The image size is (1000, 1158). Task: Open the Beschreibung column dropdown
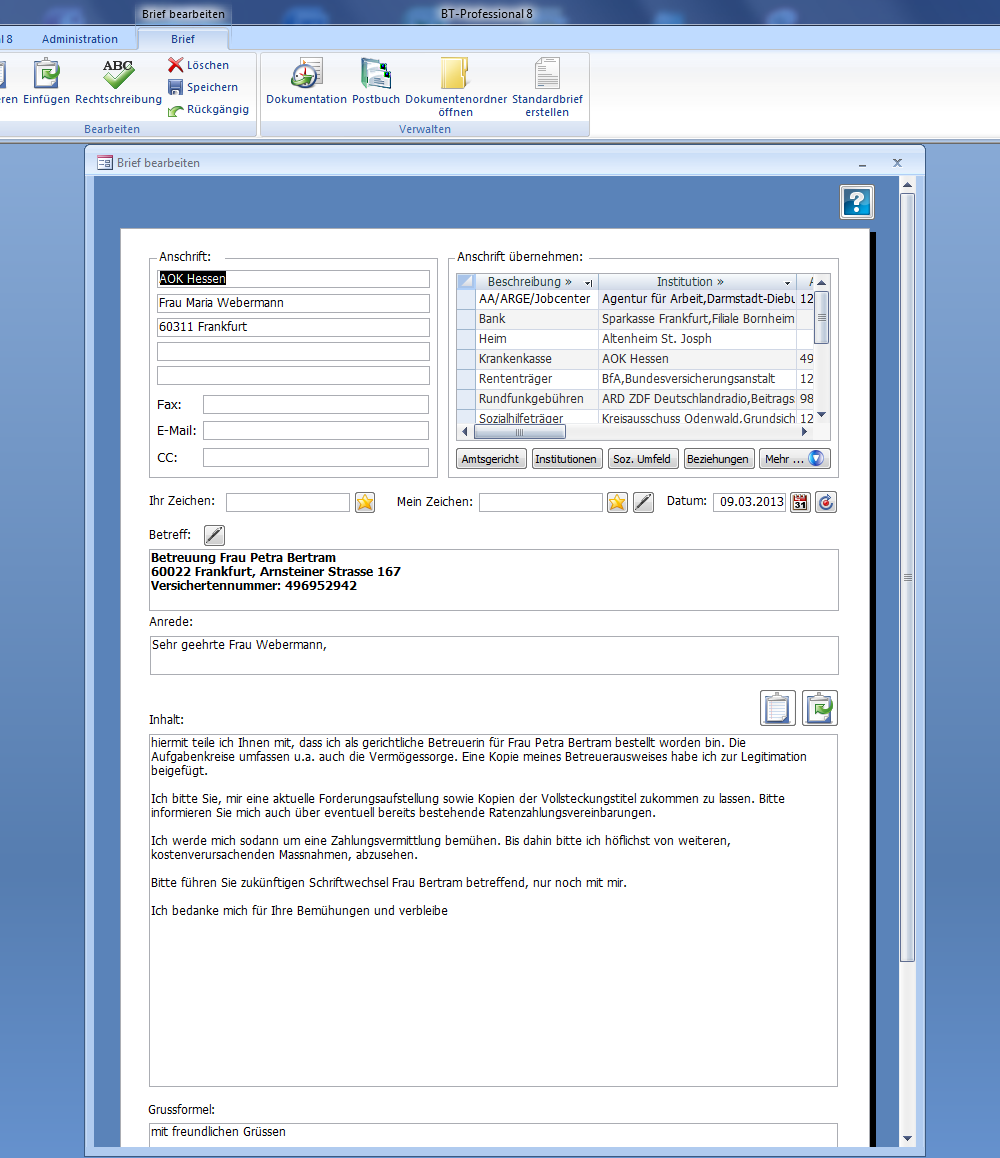[x=589, y=282]
